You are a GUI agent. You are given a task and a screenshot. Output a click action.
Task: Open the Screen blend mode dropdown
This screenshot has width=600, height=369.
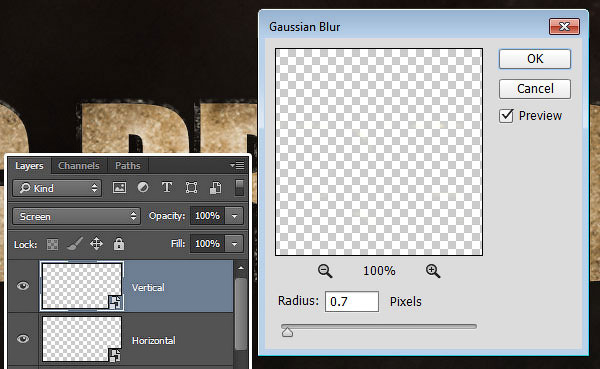tap(77, 216)
